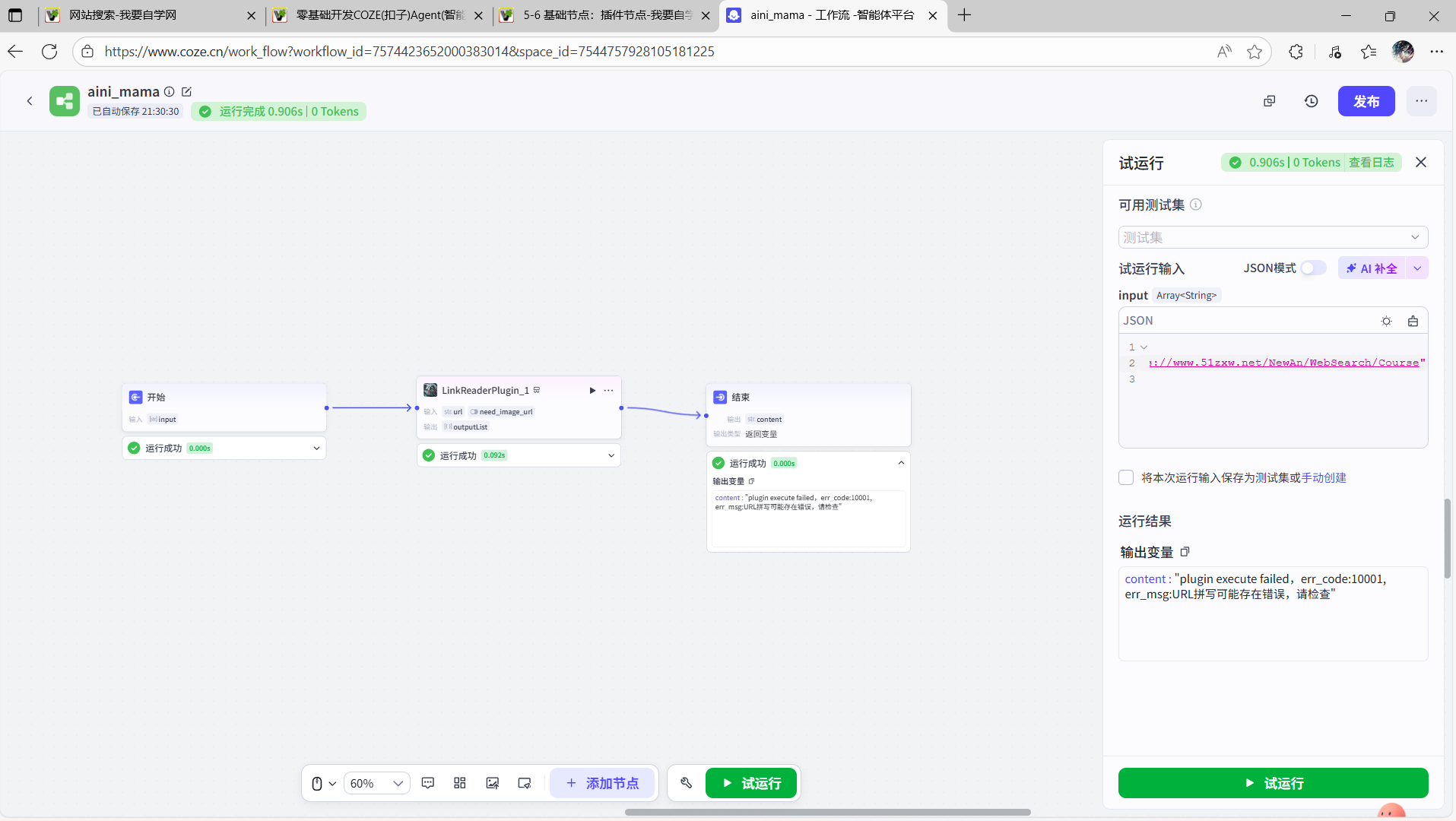Copy output variables in run result panel
1456x821 pixels.
(x=1185, y=552)
